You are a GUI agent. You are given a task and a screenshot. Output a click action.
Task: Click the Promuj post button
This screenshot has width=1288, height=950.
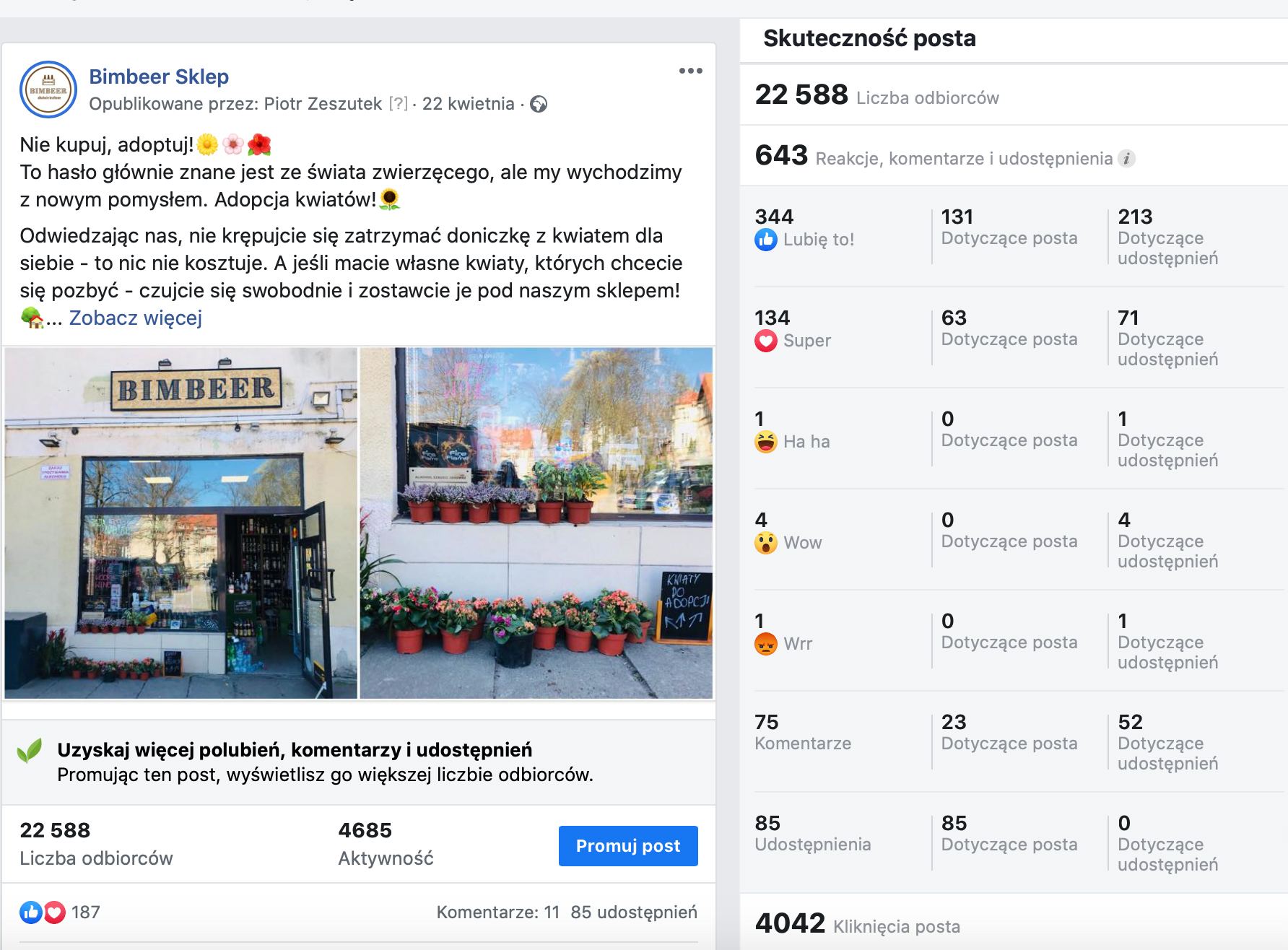628,846
